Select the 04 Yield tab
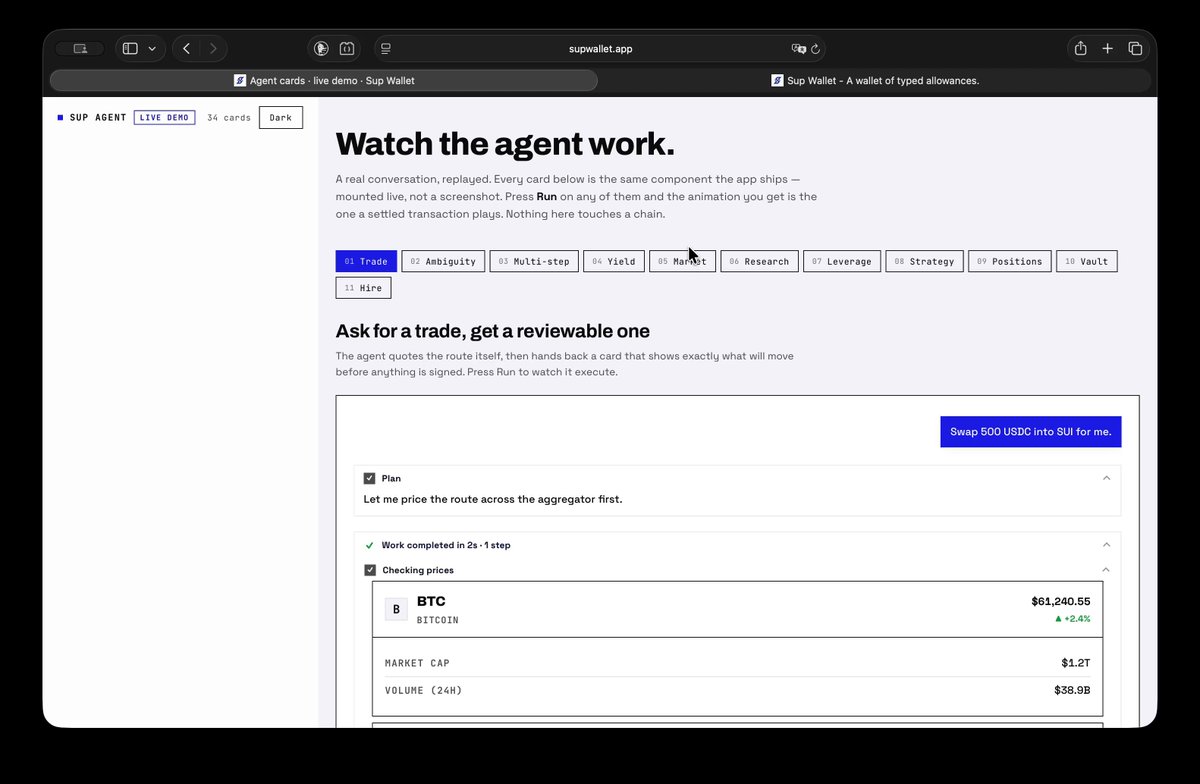This screenshot has width=1200, height=784. (x=614, y=261)
